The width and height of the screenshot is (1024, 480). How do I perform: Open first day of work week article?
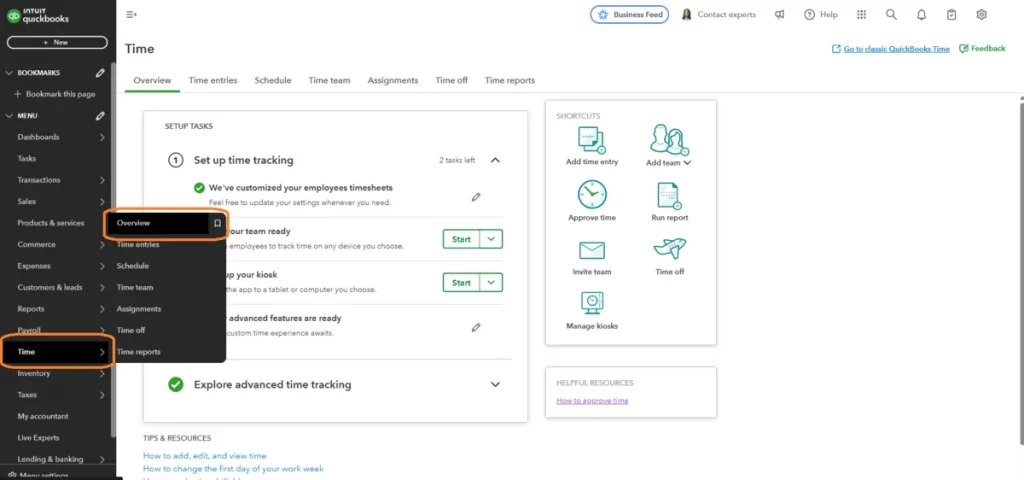click(x=233, y=468)
